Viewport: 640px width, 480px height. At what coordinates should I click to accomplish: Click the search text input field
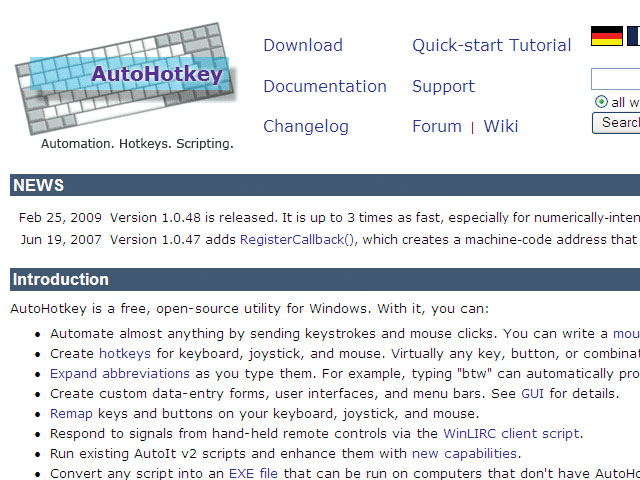click(x=616, y=79)
